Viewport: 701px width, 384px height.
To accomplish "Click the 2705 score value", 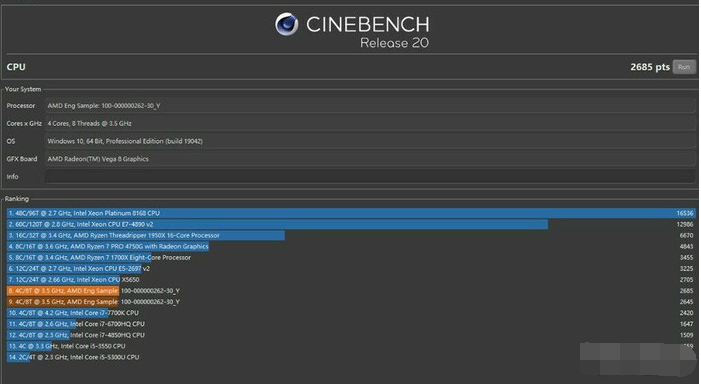I will coord(686,279).
